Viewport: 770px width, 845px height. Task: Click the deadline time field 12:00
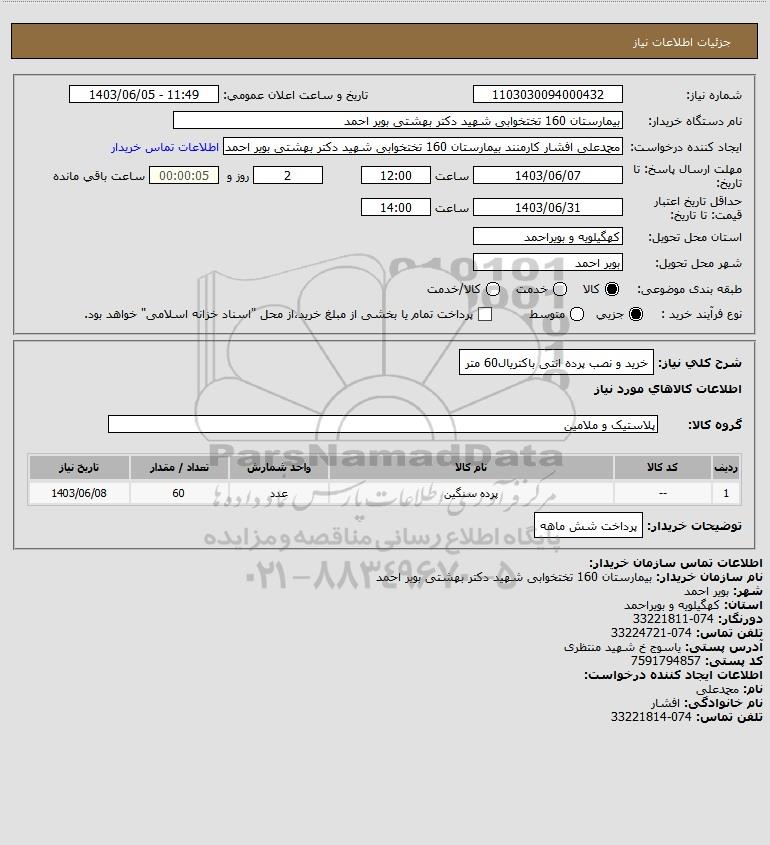tap(396, 175)
